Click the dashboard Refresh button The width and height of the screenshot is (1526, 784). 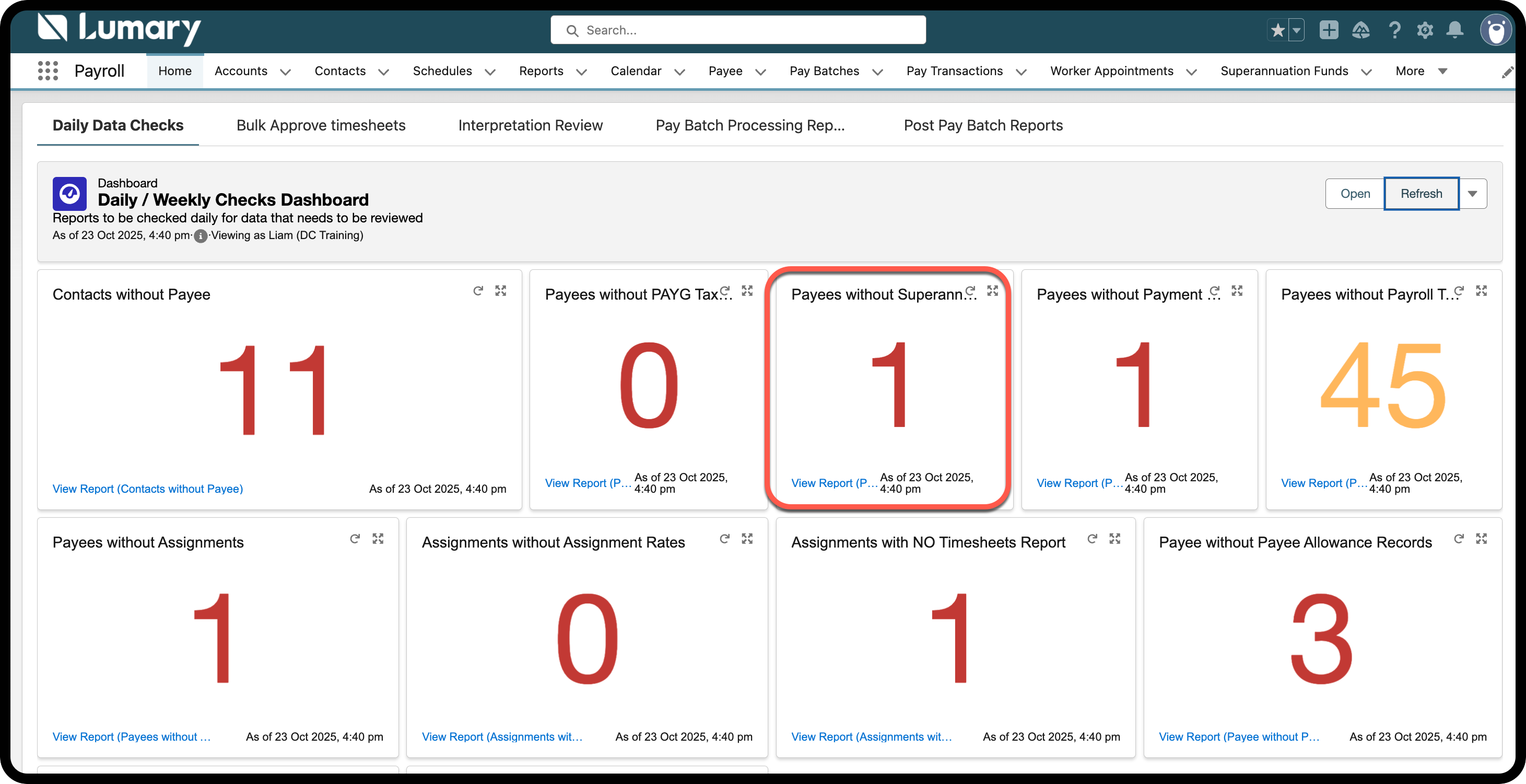1421,194
